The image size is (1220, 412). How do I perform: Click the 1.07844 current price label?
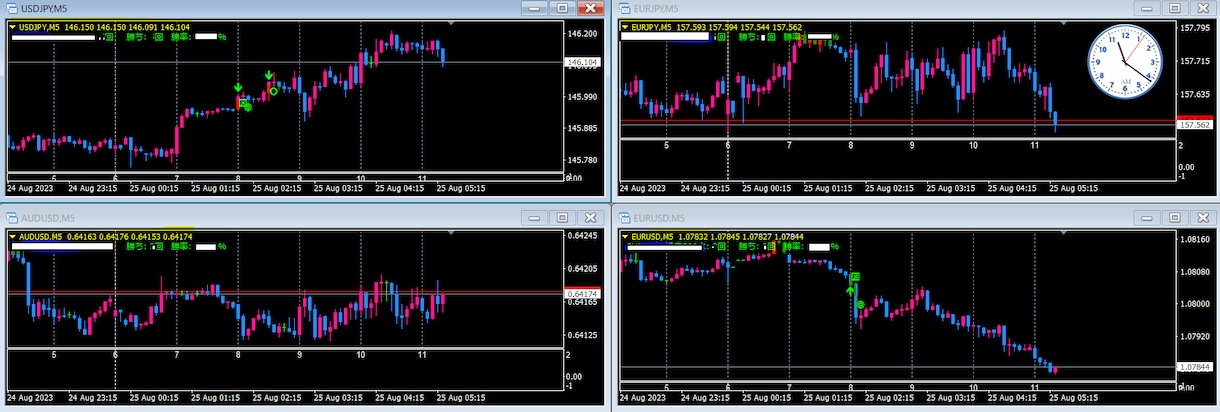(1194, 367)
